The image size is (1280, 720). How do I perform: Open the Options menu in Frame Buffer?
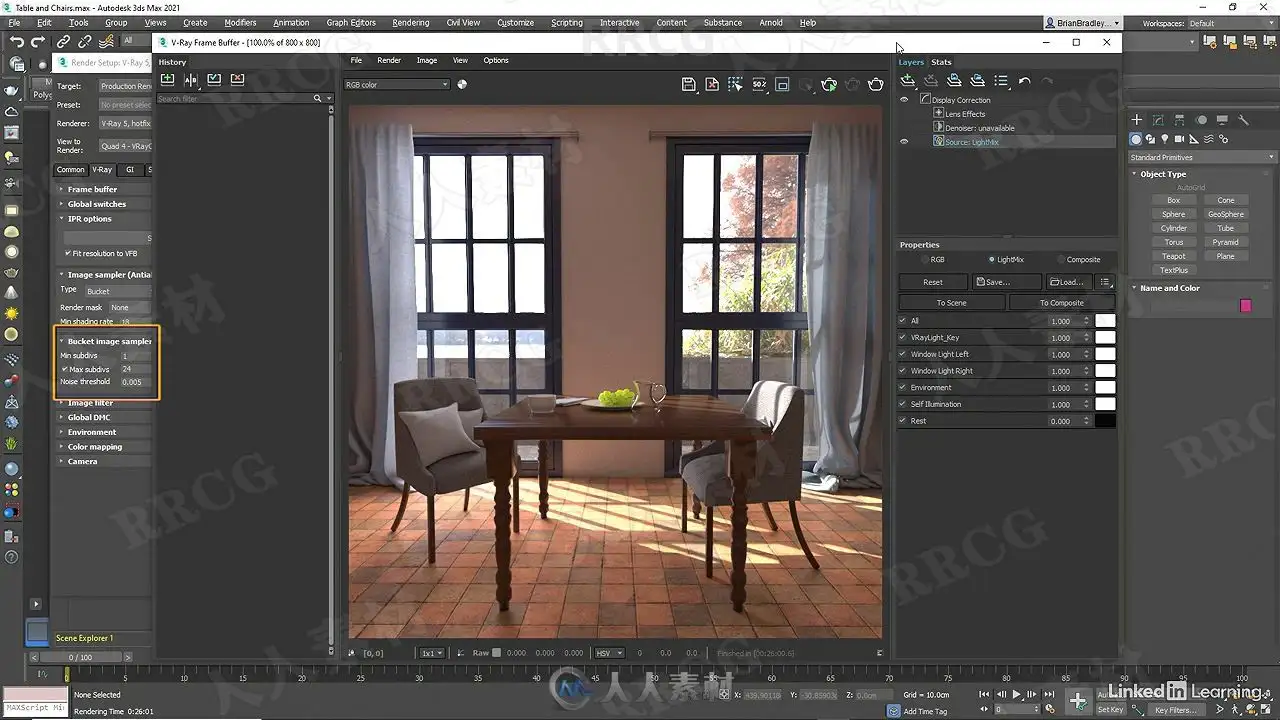pos(496,60)
